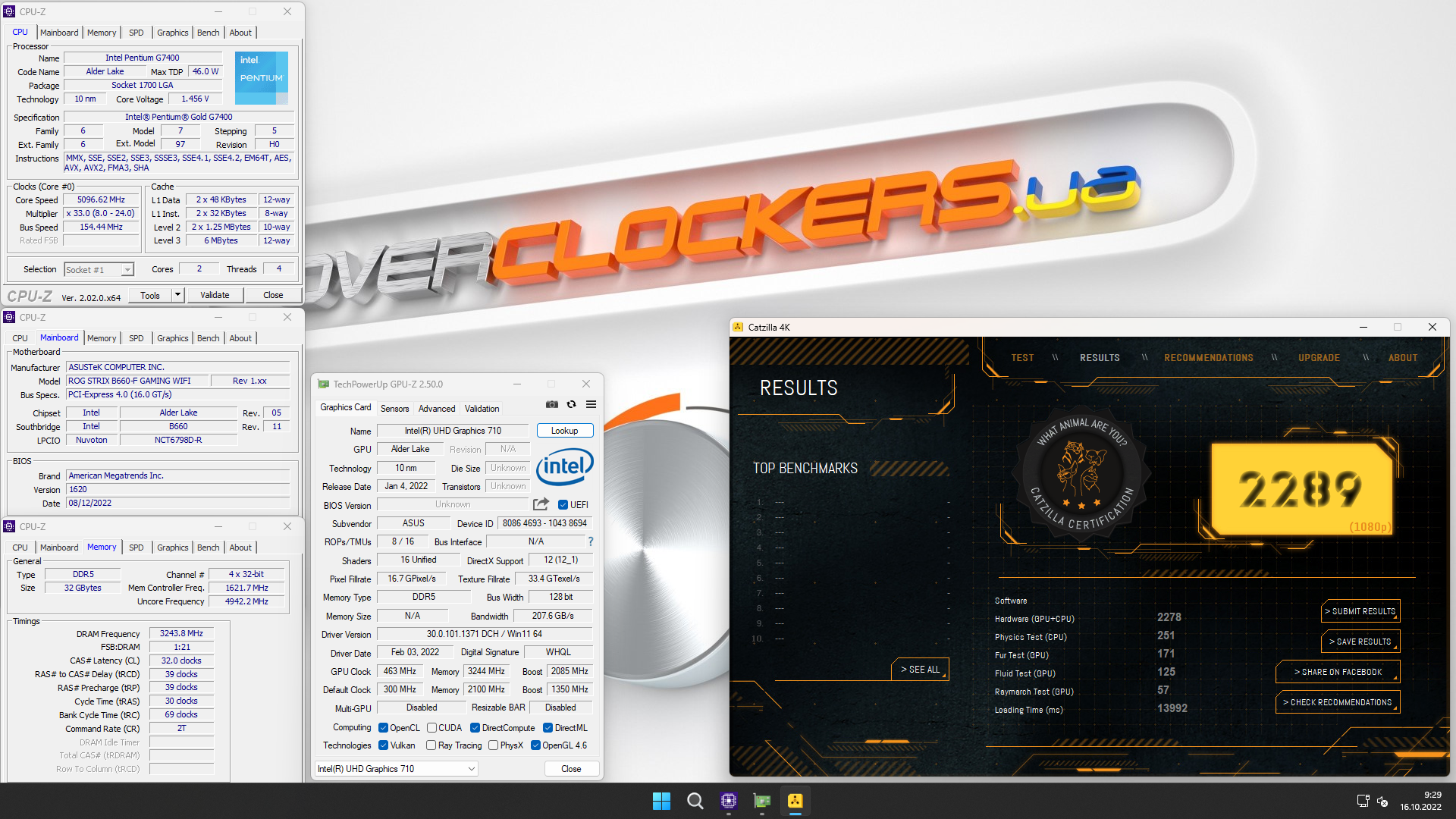This screenshot has height=819, width=1456.
Task: Click the BIOS export share icon in GPU-Z
Action: coord(541,504)
